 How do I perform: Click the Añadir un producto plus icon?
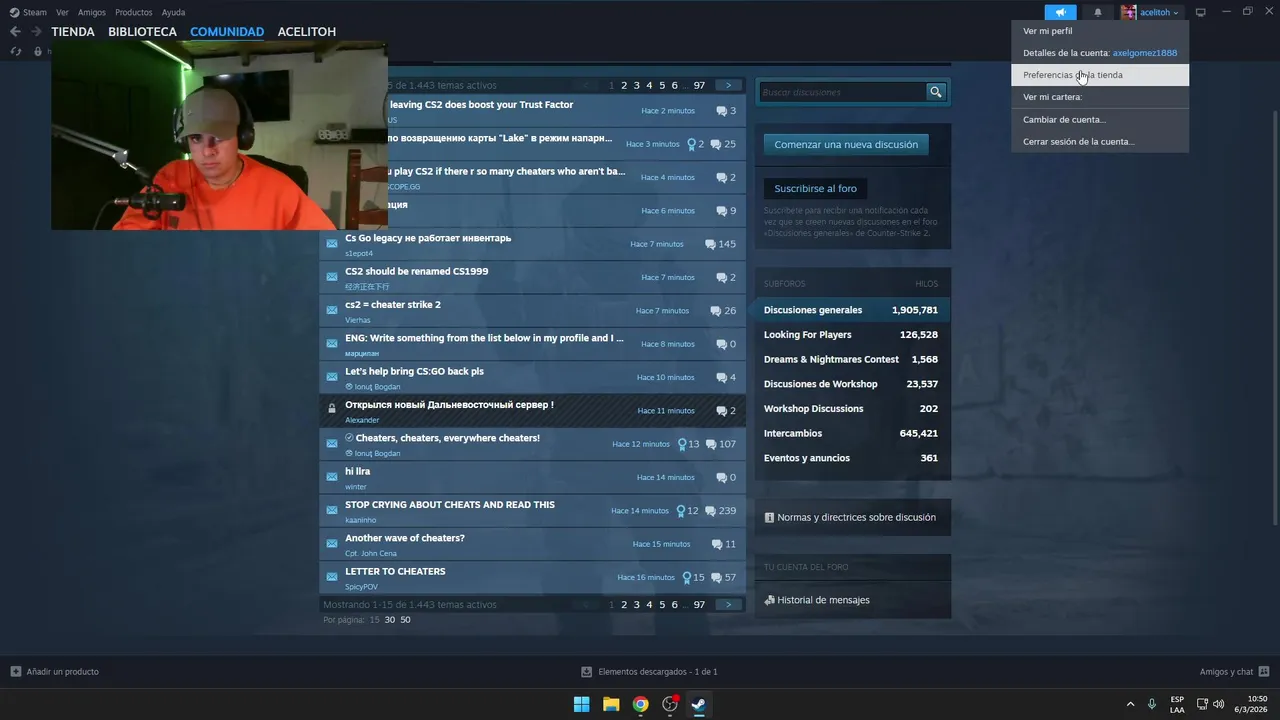(x=15, y=671)
